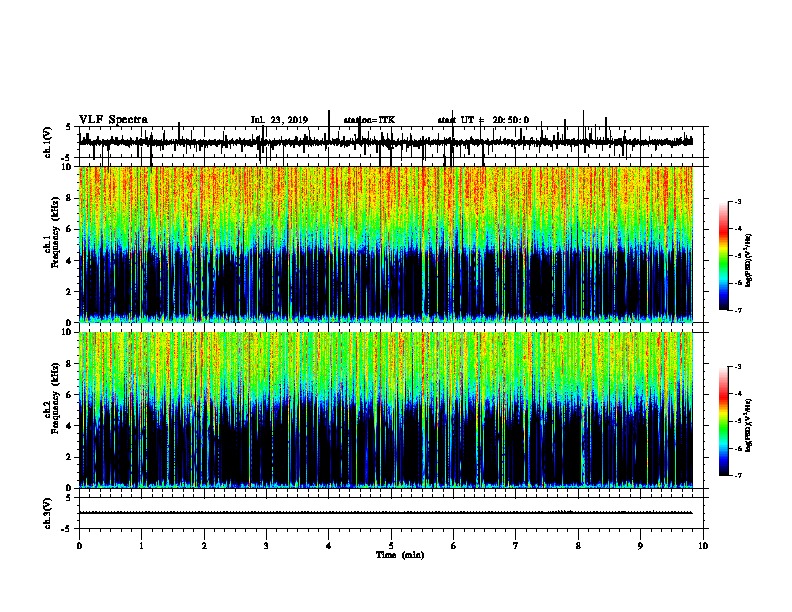This screenshot has width=792, height=612.
Task: Click the "4" kHz tick on ch.2 spectrogram
Action: pyautogui.click(x=70, y=426)
